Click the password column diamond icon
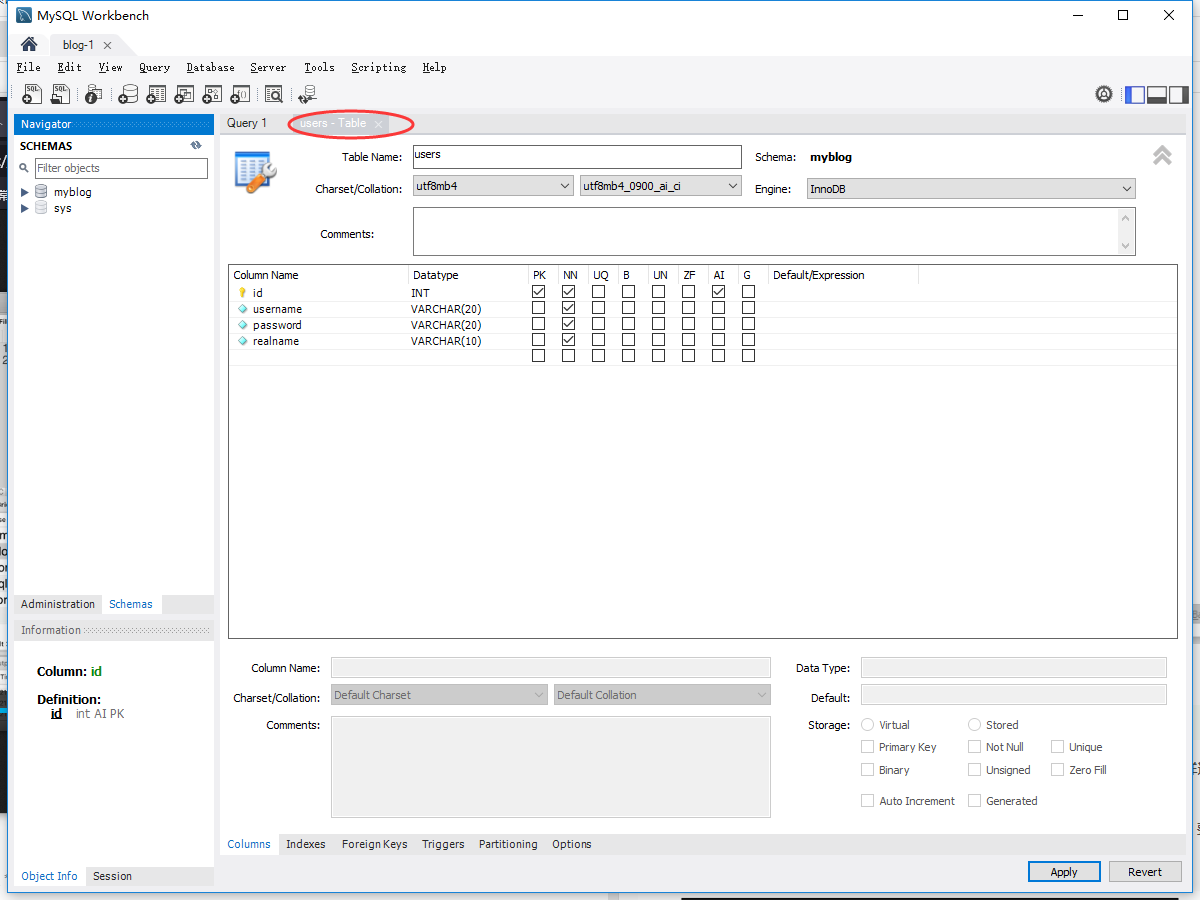The width and height of the screenshot is (1200, 900). (242, 325)
